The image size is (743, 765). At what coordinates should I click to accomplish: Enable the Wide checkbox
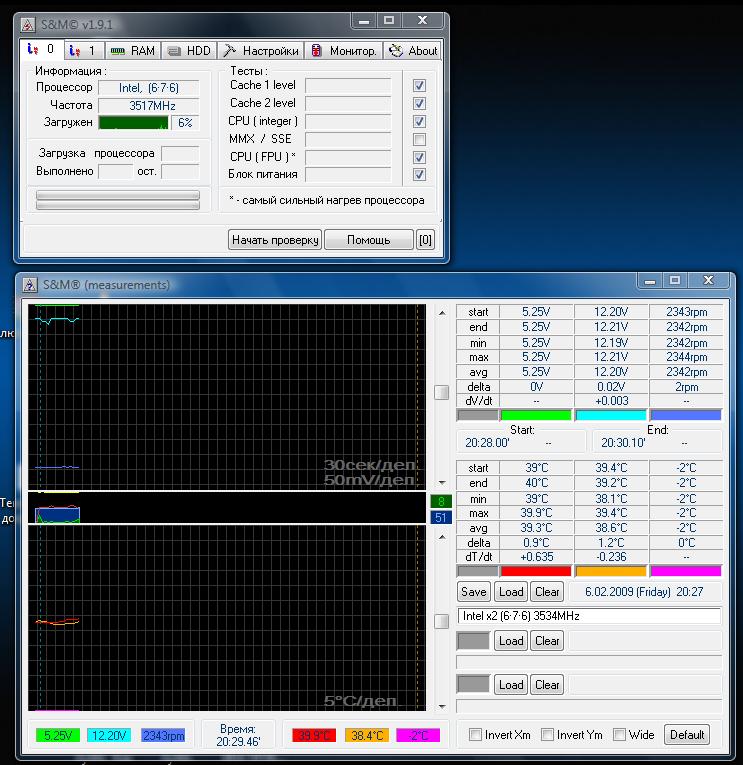(x=619, y=735)
